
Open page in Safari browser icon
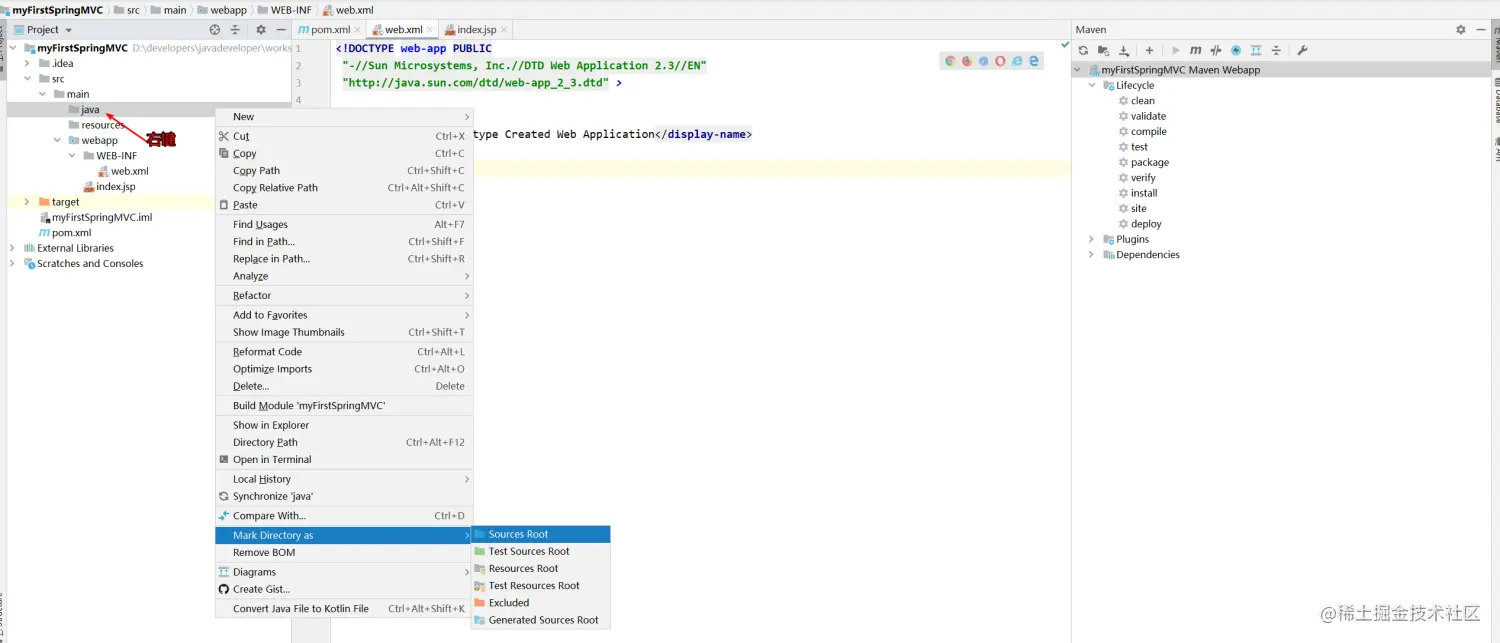click(984, 61)
